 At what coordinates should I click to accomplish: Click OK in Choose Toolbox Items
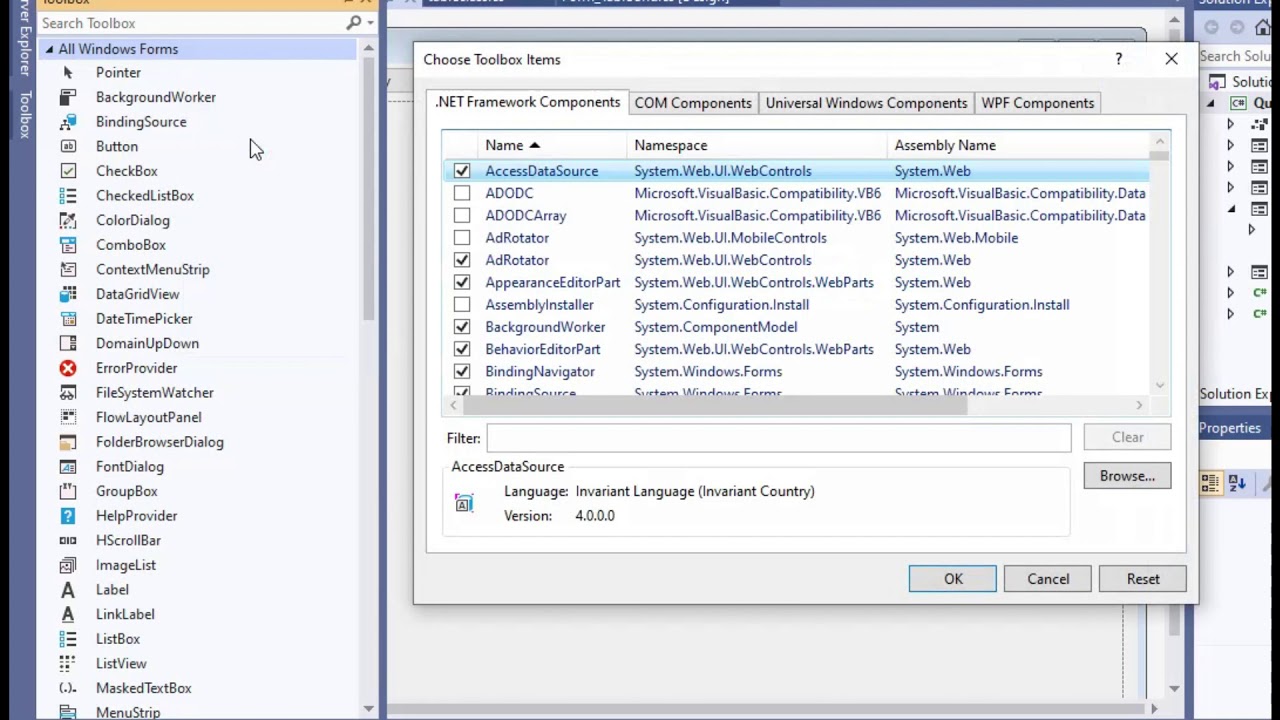pos(953,579)
